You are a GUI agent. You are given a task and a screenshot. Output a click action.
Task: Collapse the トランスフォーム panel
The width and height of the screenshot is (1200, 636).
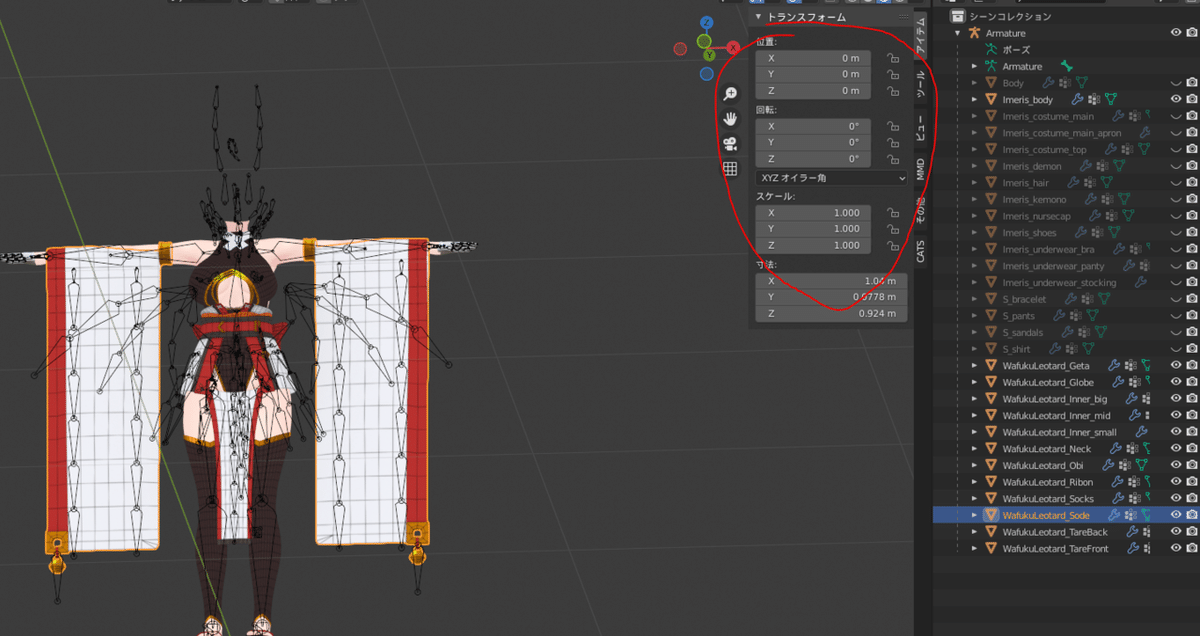point(758,17)
